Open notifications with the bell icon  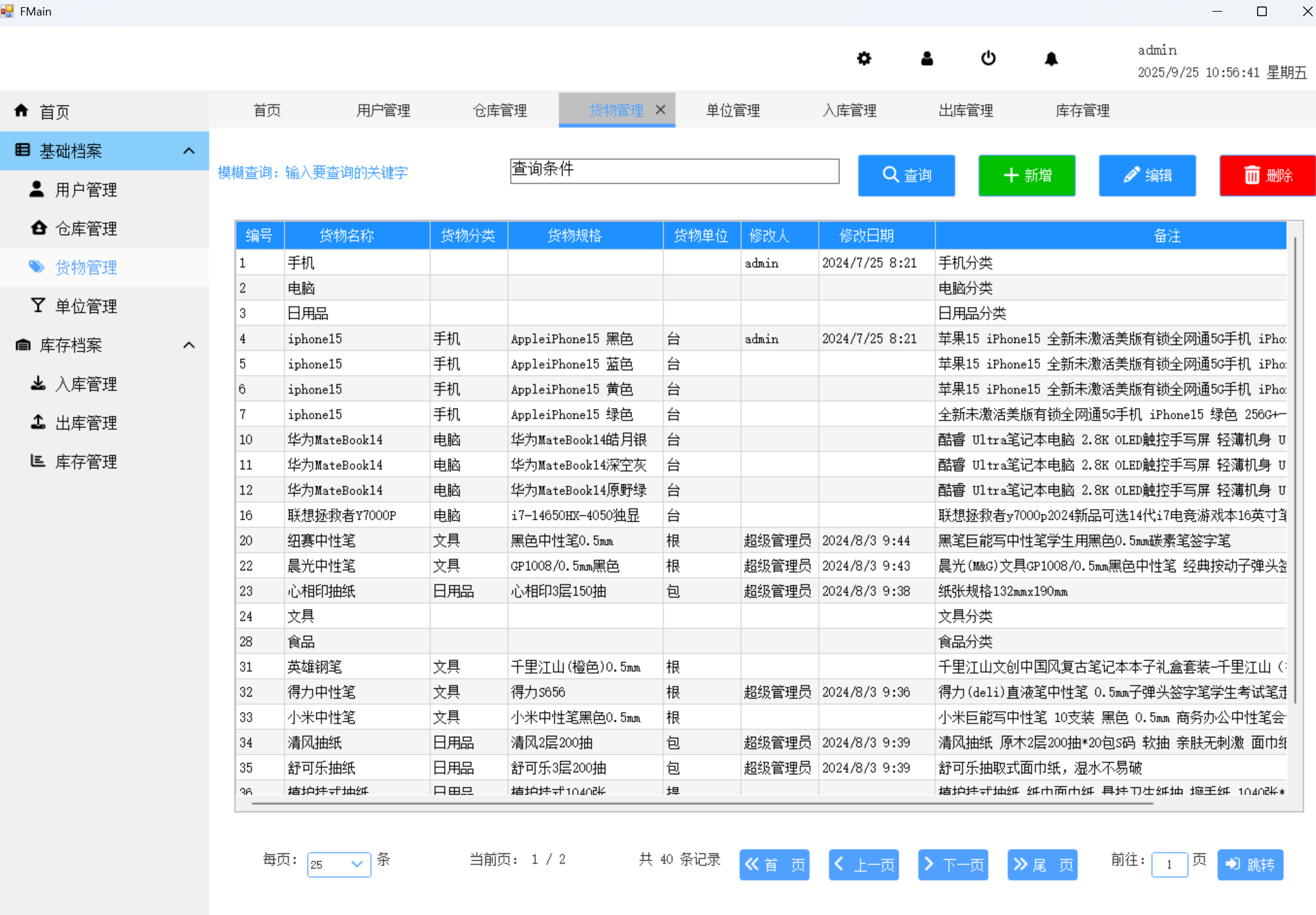tap(1051, 59)
